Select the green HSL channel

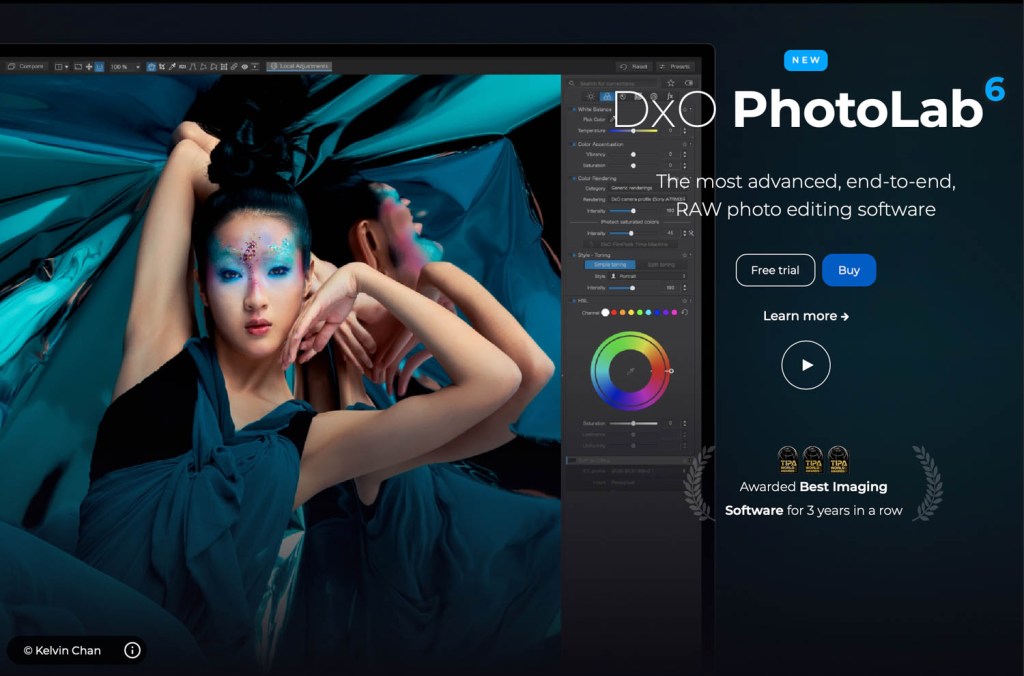click(x=639, y=312)
